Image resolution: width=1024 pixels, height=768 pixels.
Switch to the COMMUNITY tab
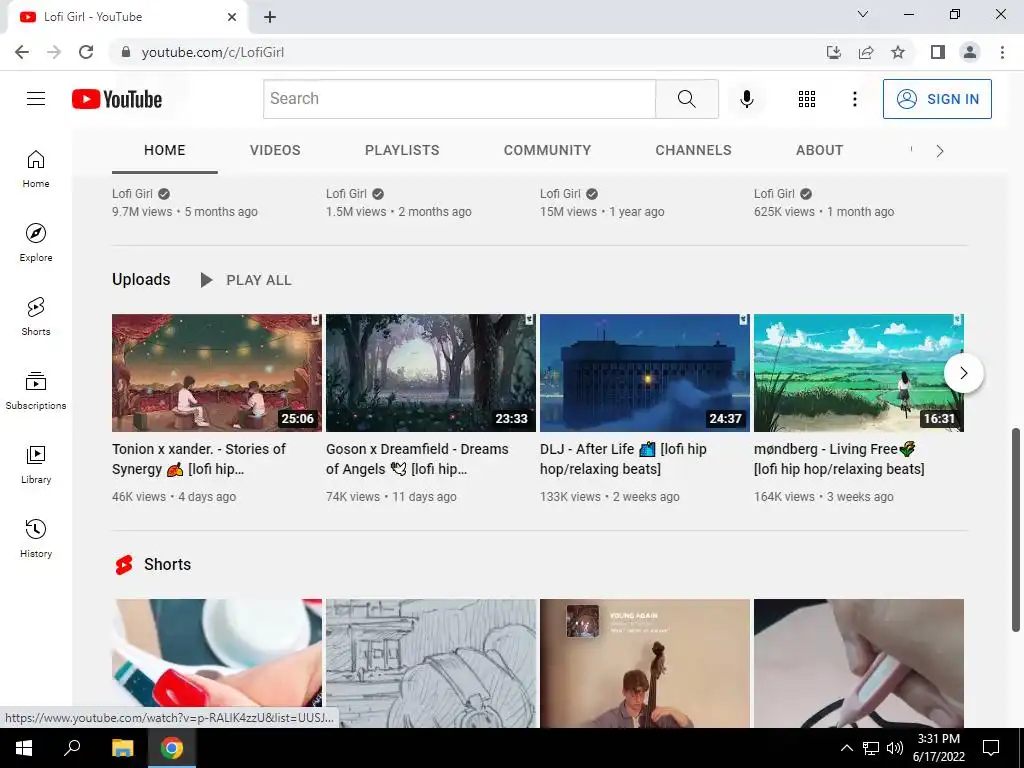(x=547, y=151)
